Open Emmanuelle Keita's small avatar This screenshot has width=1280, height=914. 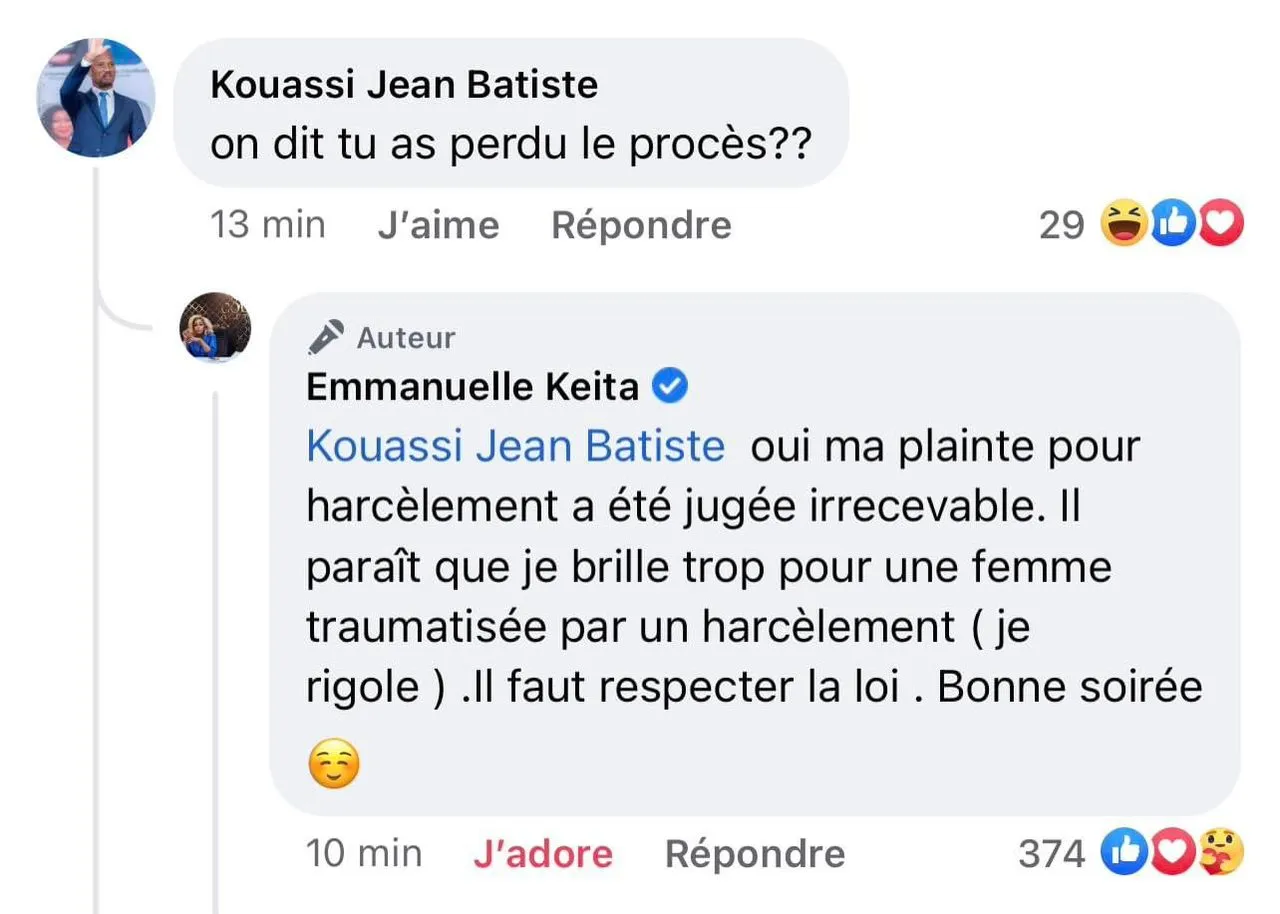pyautogui.click(x=214, y=327)
